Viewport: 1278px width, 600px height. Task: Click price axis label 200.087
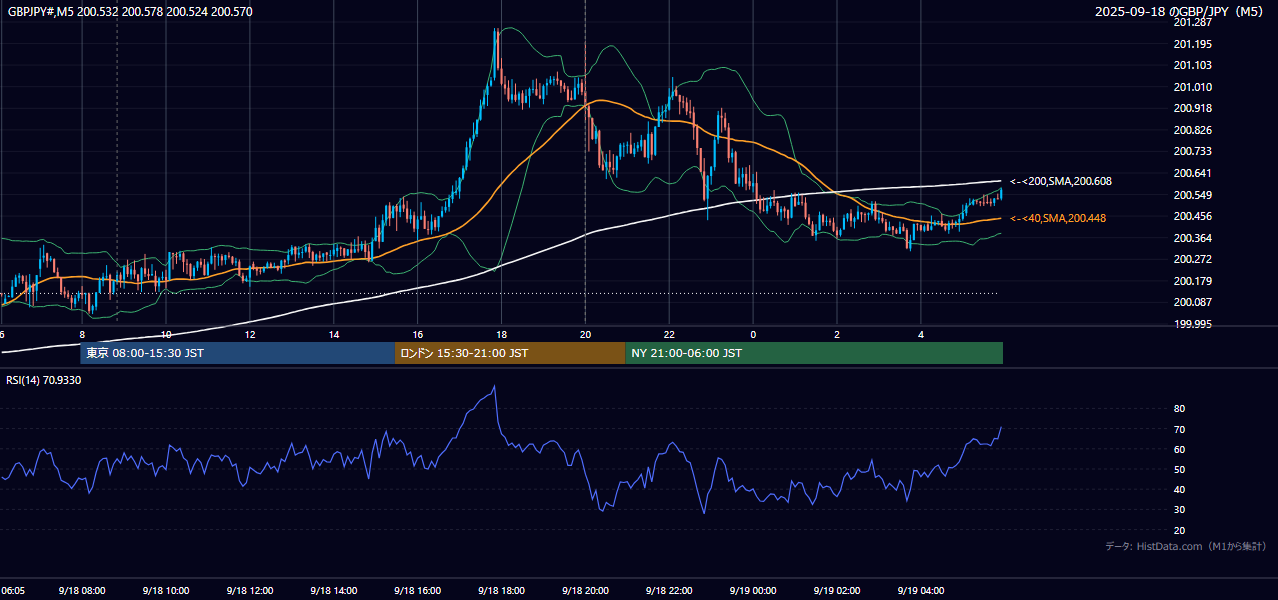(x=1193, y=302)
